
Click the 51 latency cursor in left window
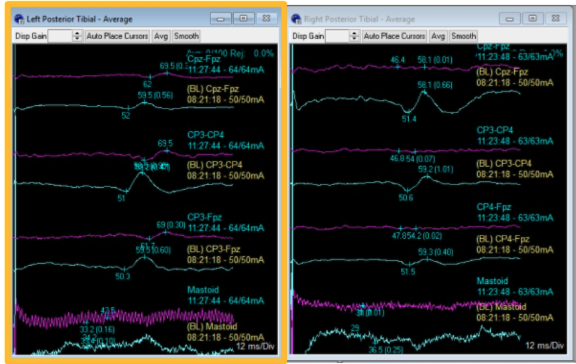point(127,191)
